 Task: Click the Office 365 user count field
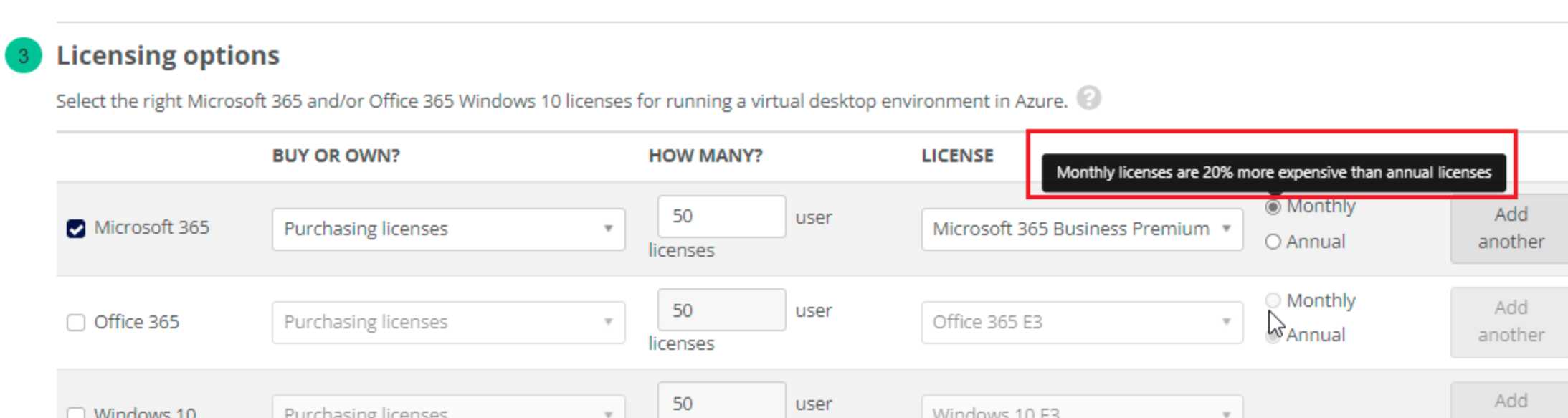(721, 310)
